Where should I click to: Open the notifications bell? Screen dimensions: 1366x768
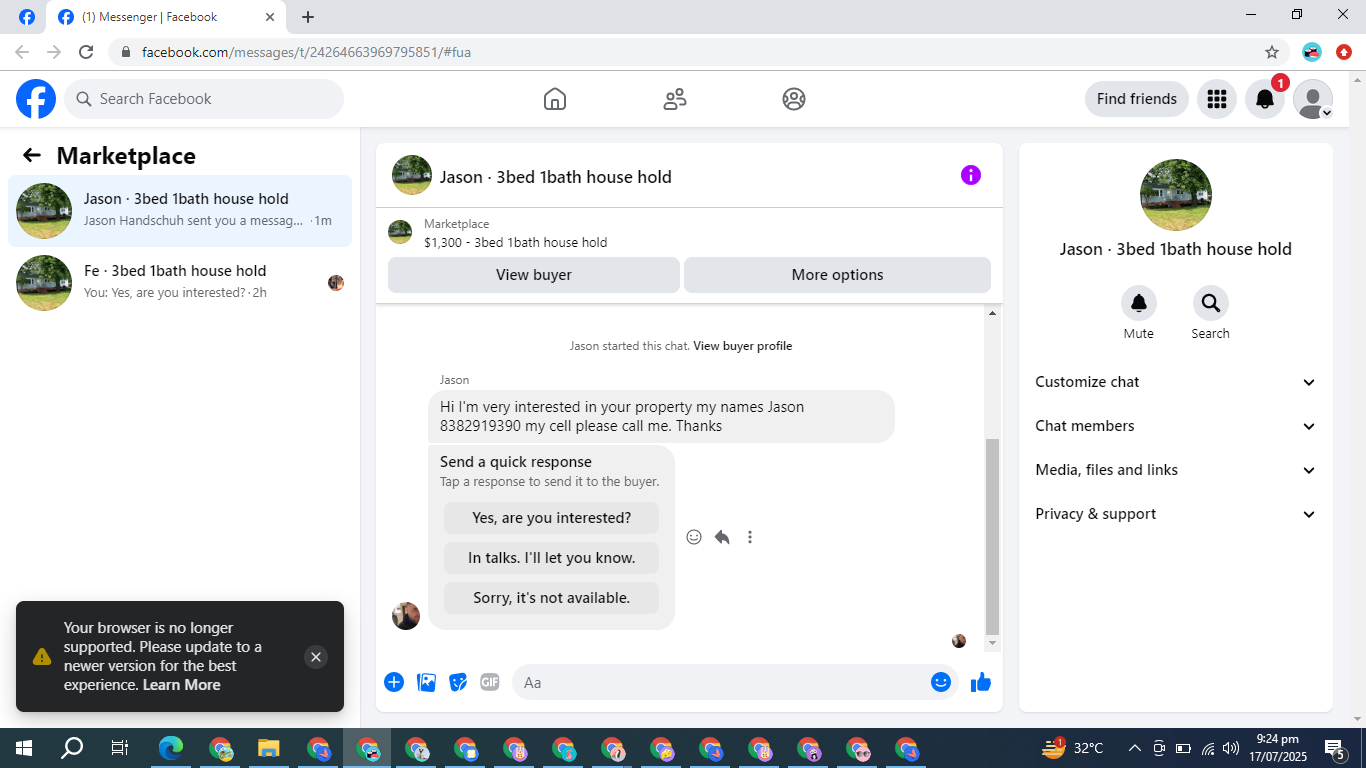tap(1265, 99)
